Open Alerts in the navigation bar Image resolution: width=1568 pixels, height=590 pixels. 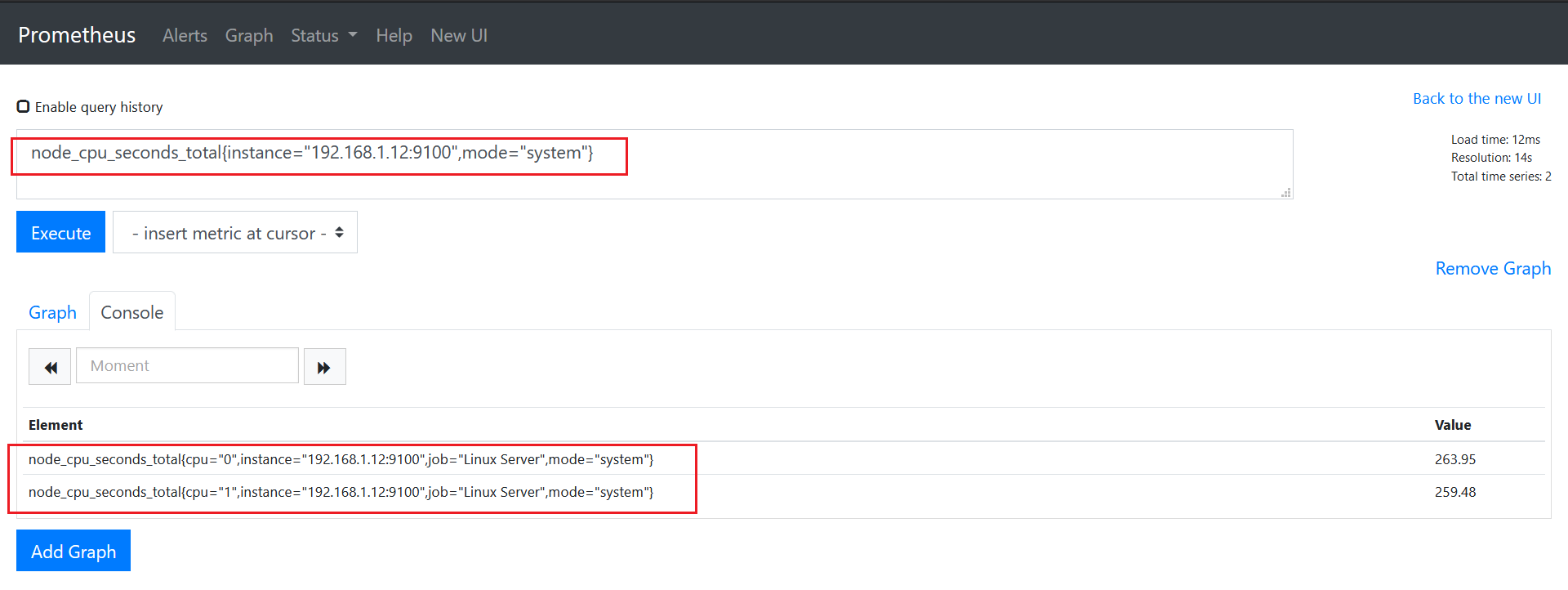click(x=185, y=36)
